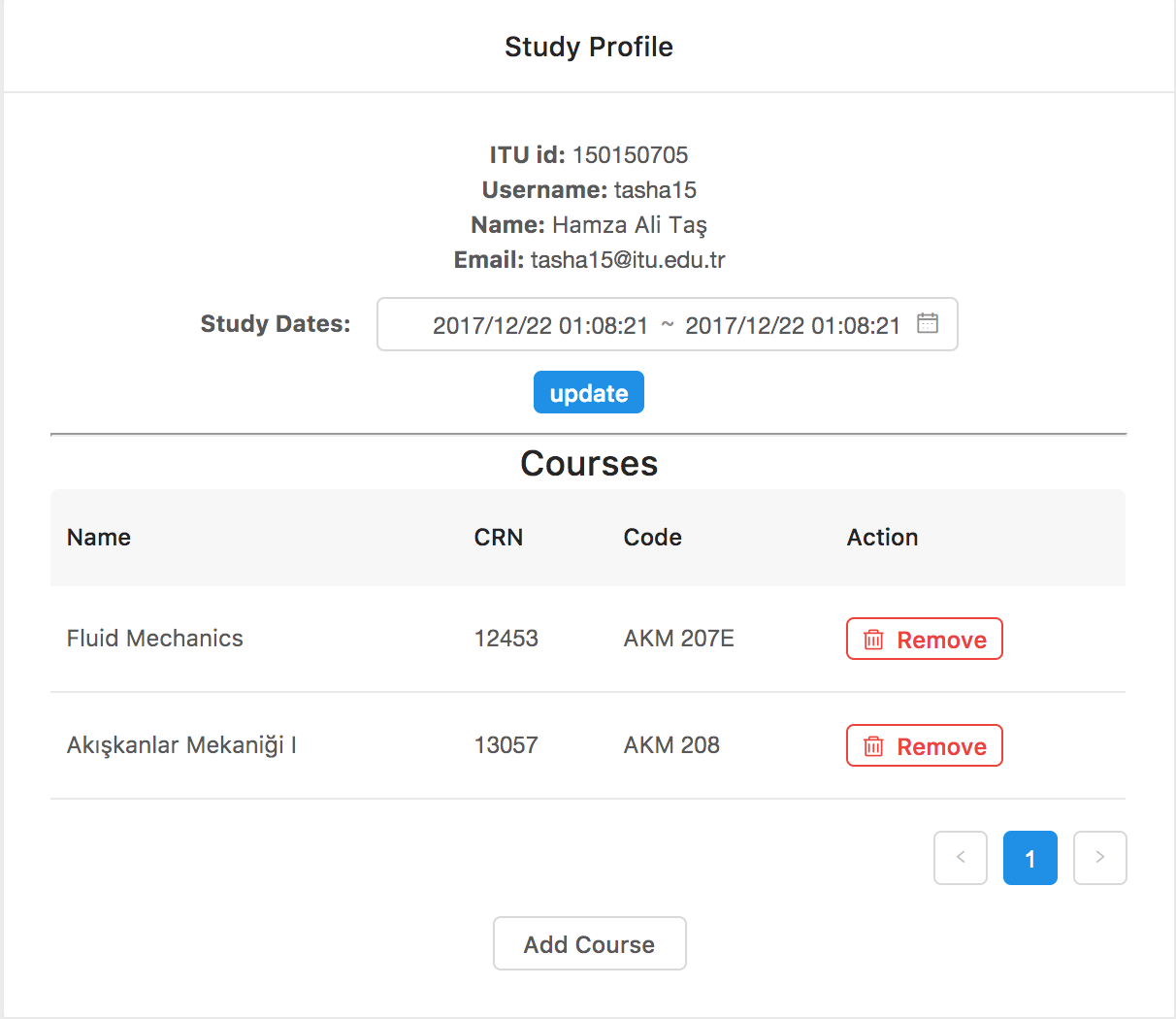Remove the Fluid Mechanics course
Viewport: 1176px width, 1019px height.
point(925,639)
